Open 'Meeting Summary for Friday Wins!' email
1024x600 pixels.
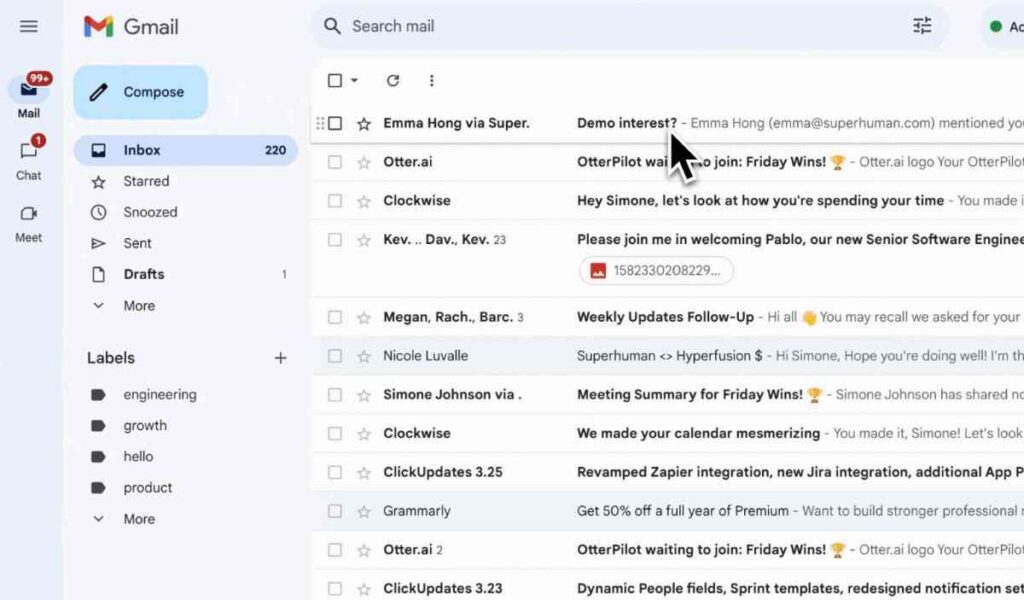pos(690,394)
